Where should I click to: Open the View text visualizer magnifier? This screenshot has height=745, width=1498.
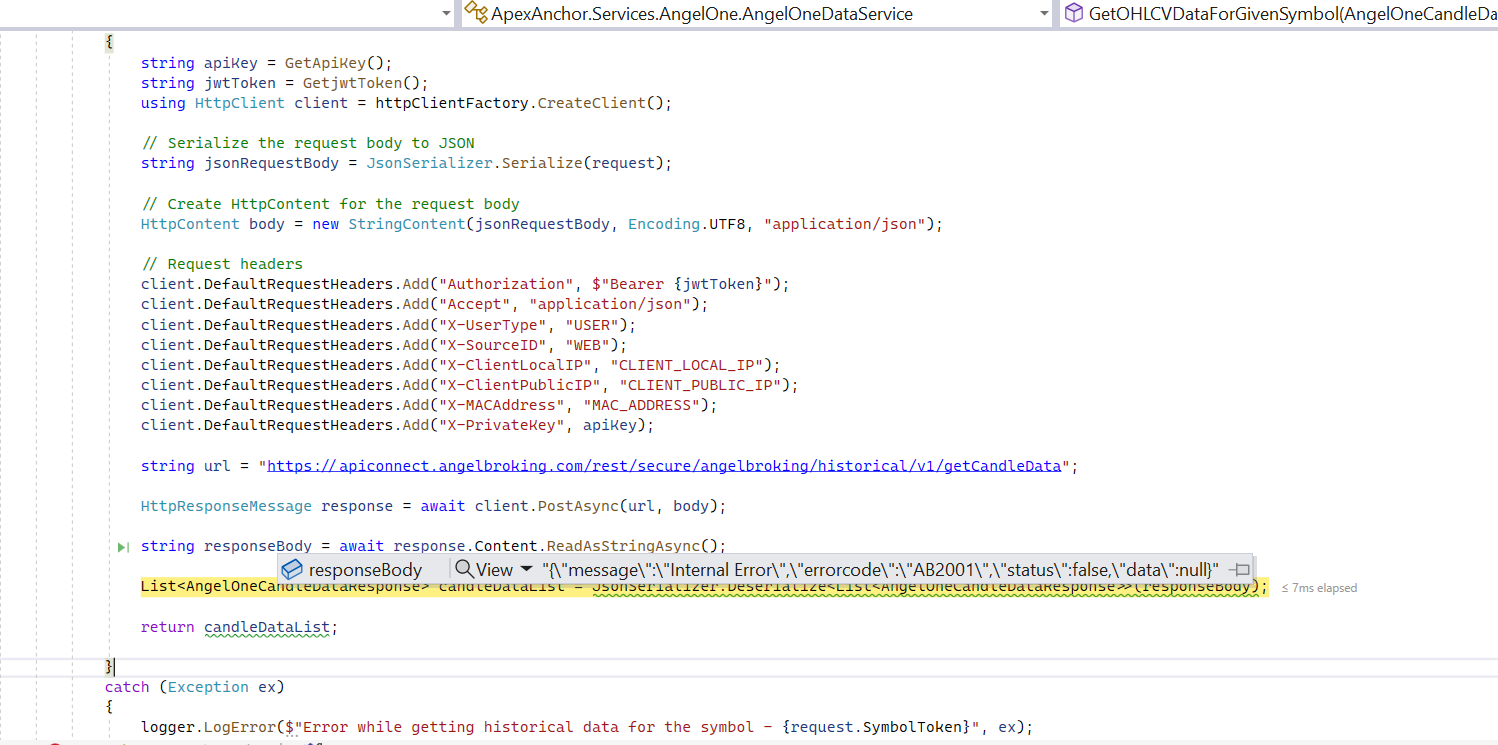coord(464,569)
